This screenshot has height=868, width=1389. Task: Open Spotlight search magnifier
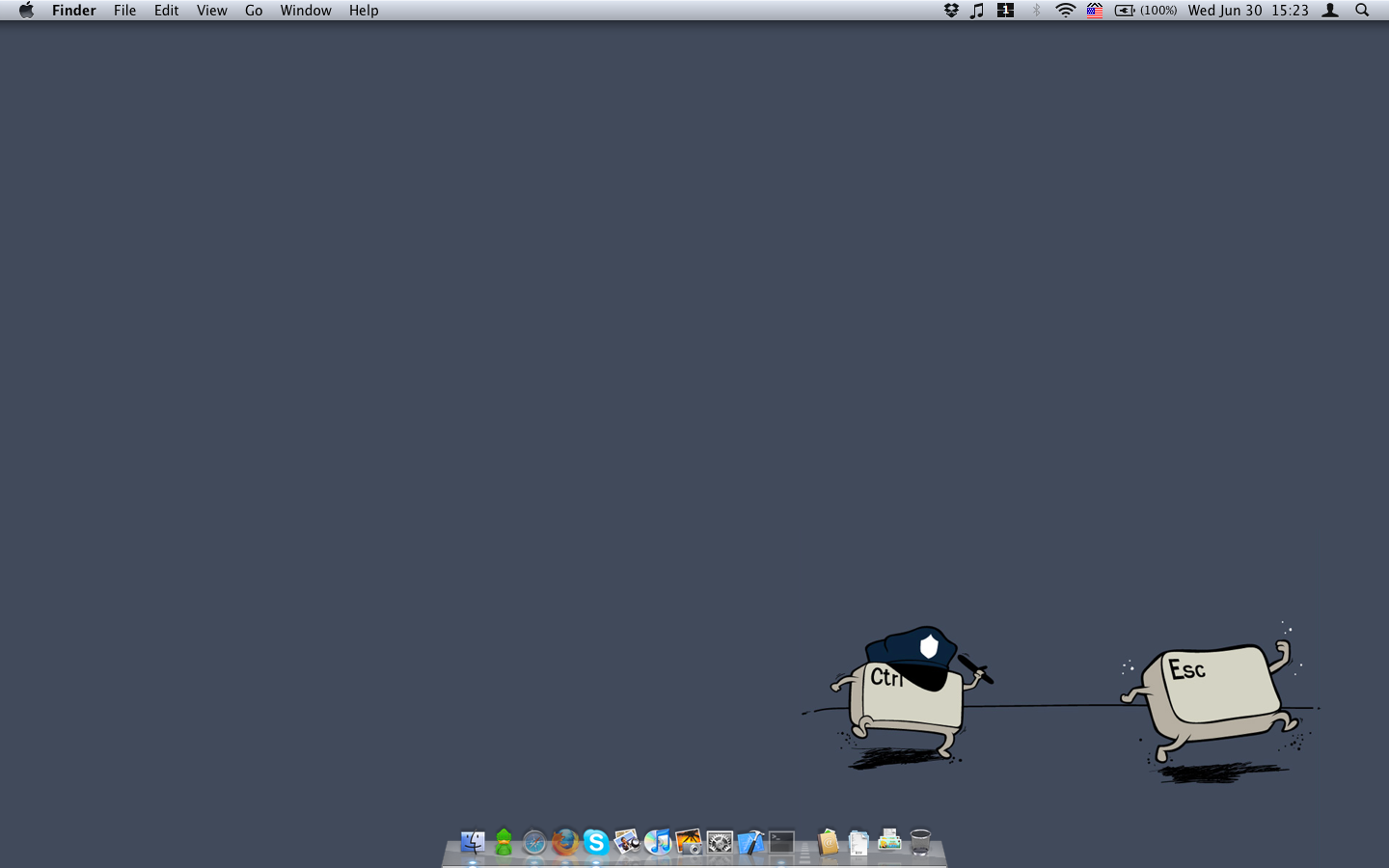point(1362,11)
